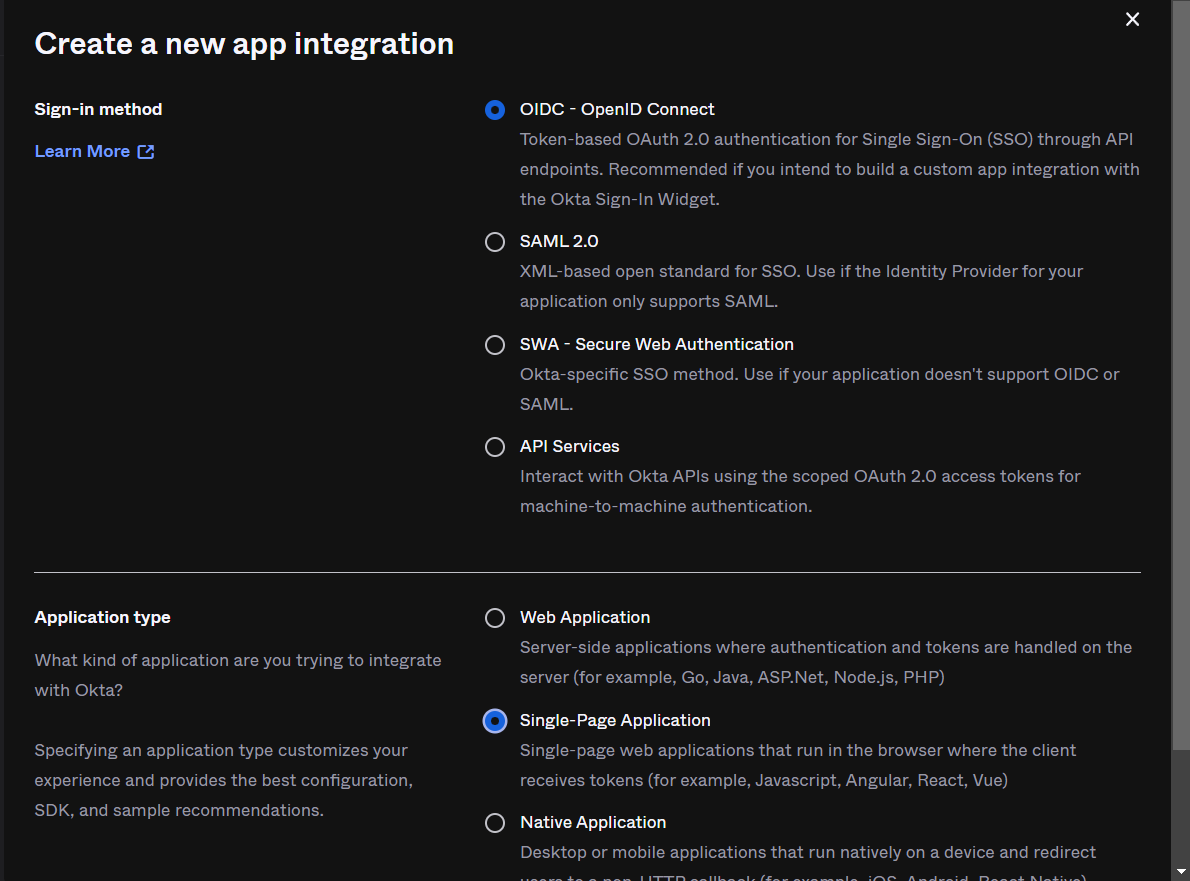1190x881 pixels.
Task: Select the Web Application type
Action: click(x=495, y=618)
